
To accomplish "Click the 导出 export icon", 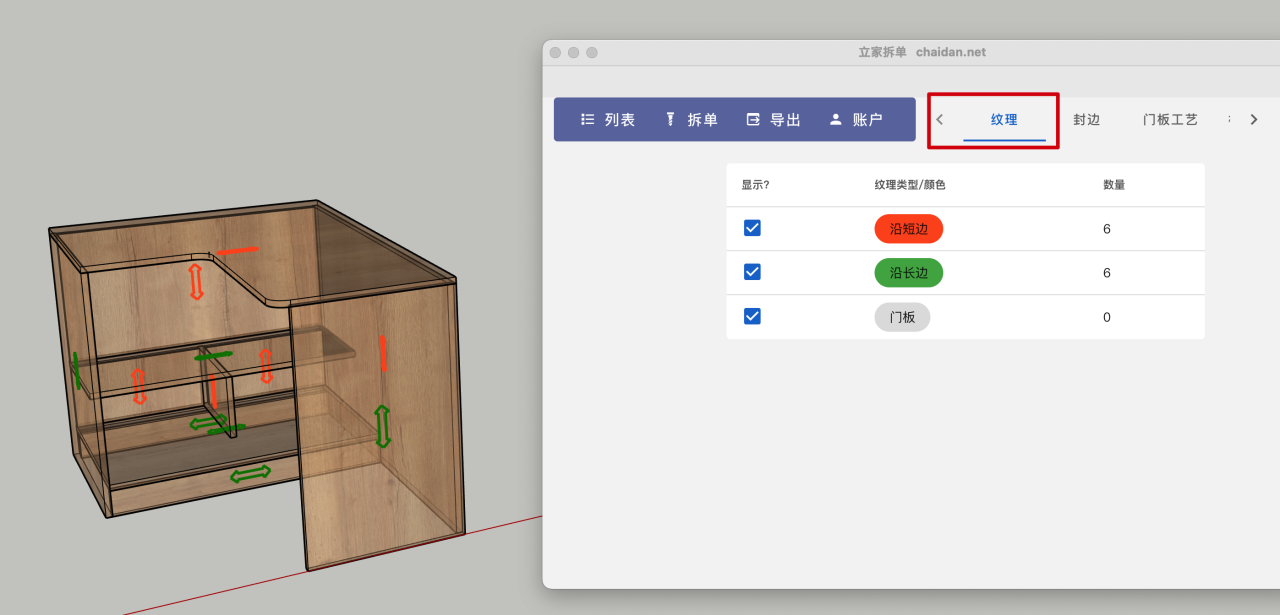I will (x=753, y=119).
